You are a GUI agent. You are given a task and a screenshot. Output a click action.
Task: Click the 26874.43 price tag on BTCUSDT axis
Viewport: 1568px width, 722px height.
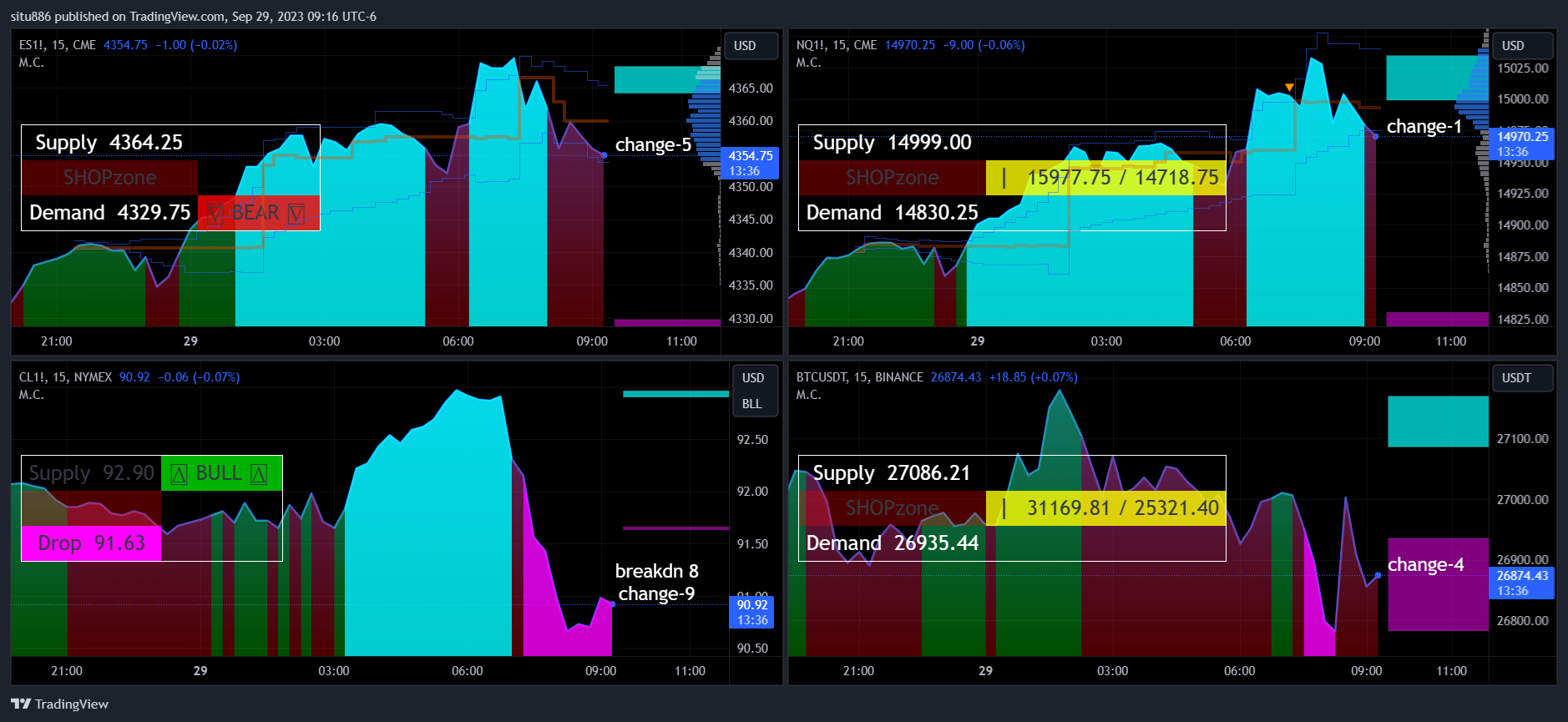(x=1521, y=583)
